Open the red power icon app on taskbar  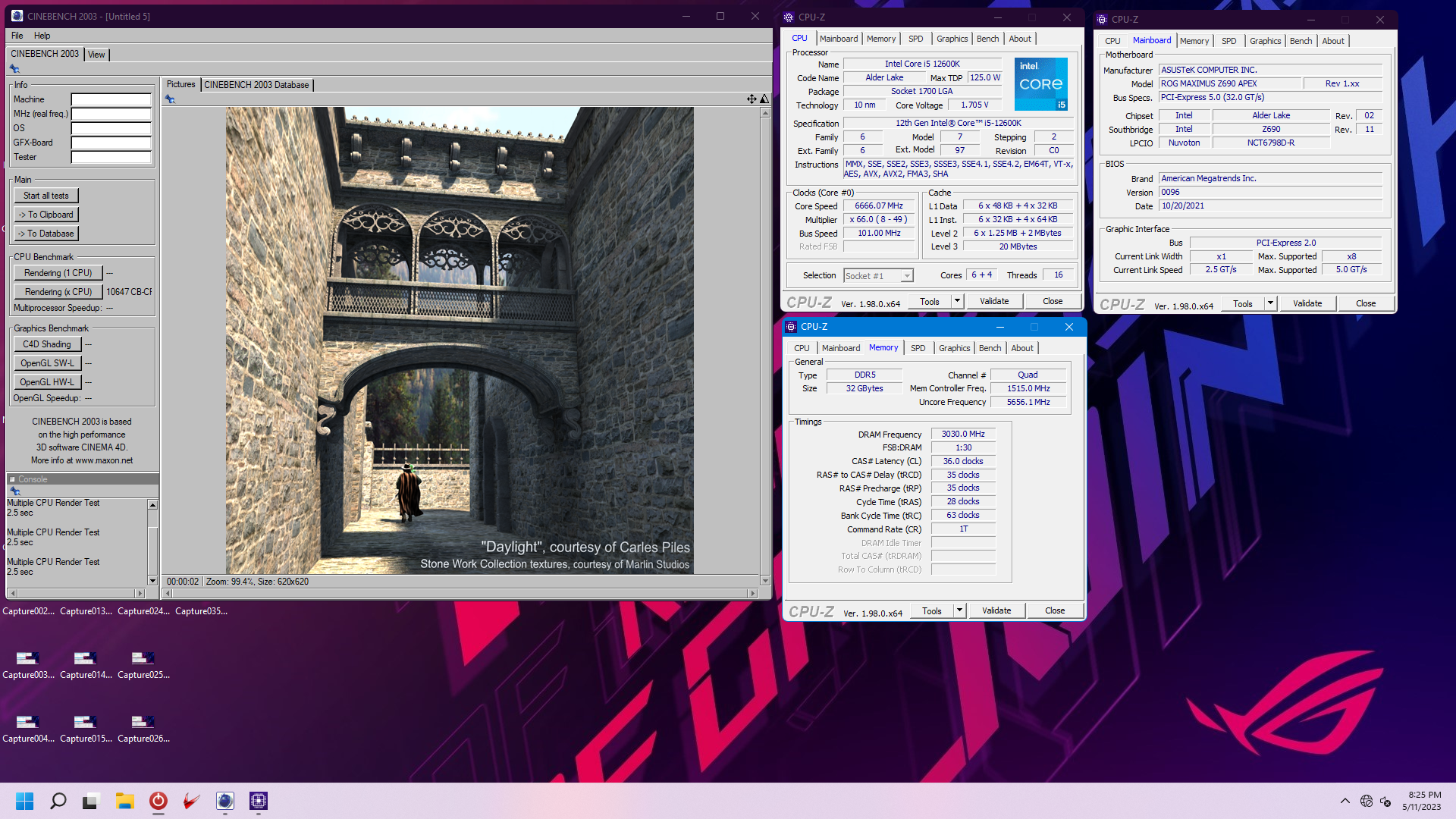158,801
